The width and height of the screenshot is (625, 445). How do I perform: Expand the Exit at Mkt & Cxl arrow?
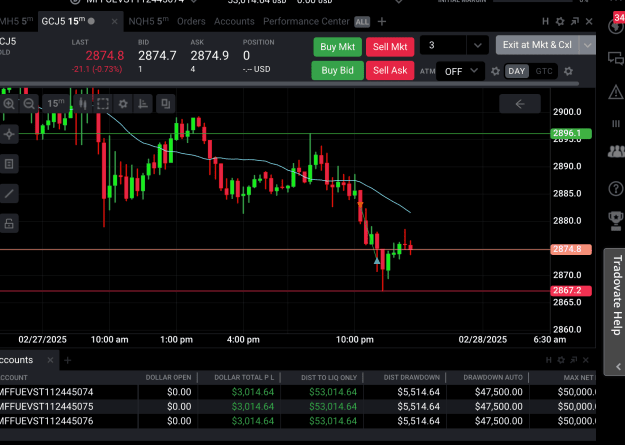coord(588,45)
